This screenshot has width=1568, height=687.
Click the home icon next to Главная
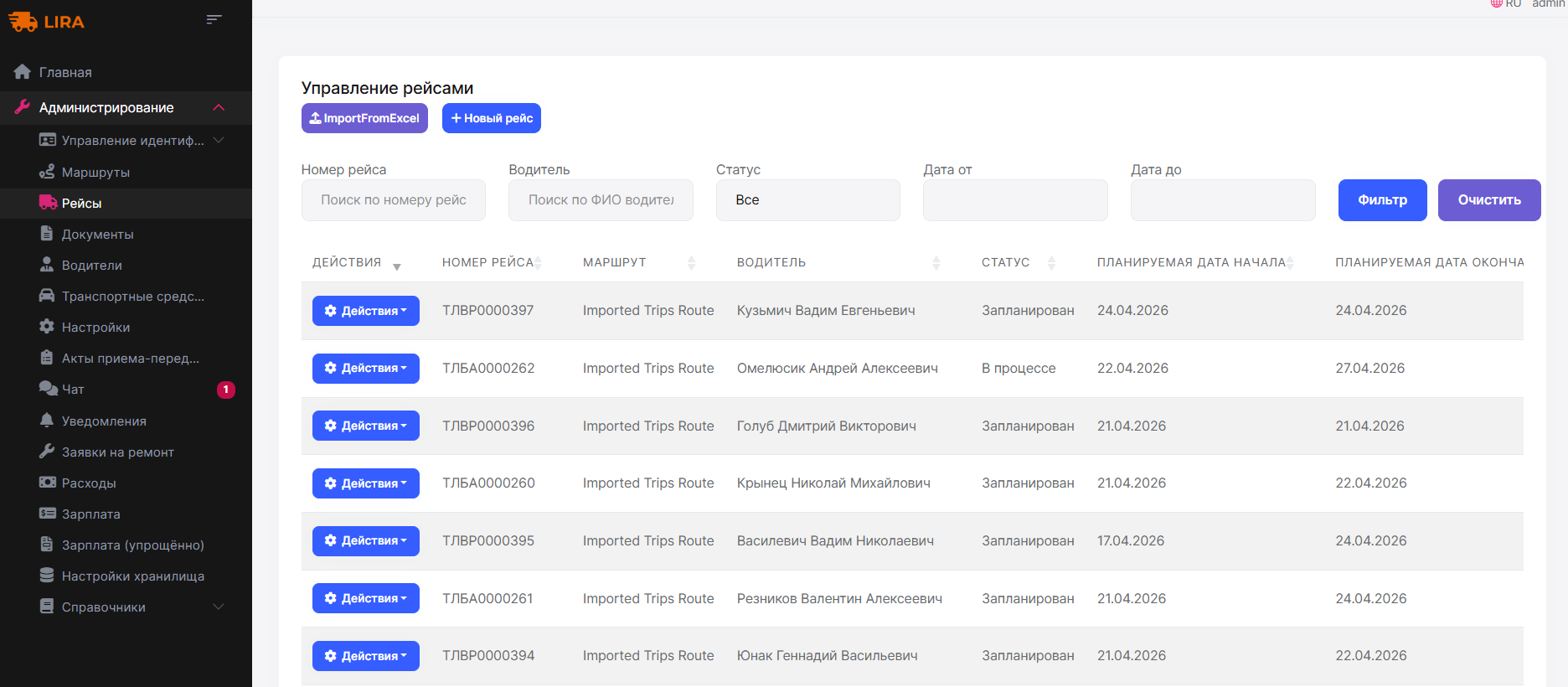(23, 72)
